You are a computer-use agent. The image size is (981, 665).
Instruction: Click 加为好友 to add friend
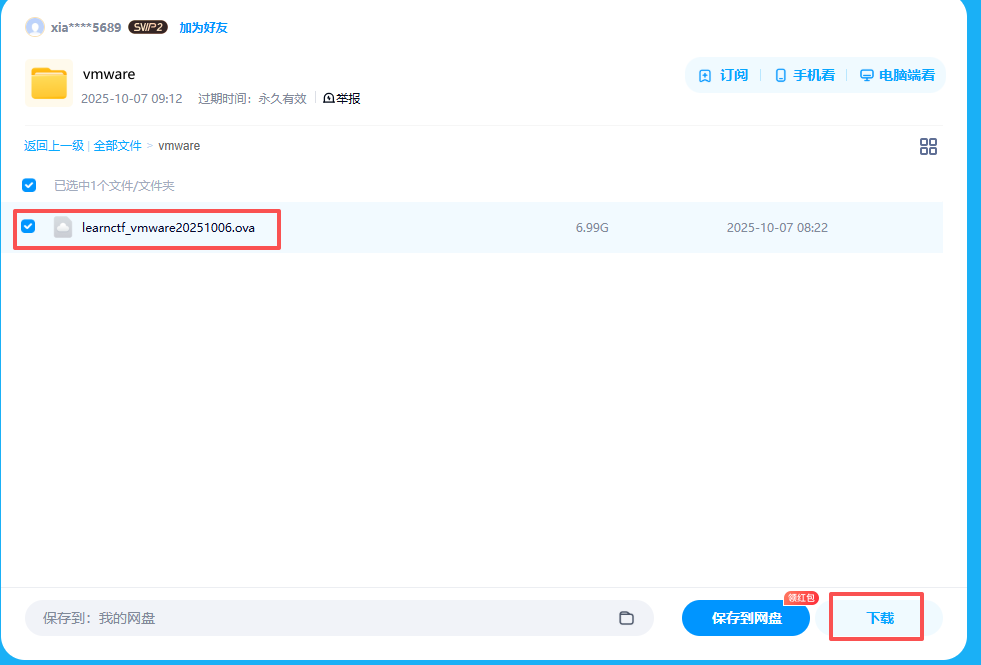[x=203, y=27]
